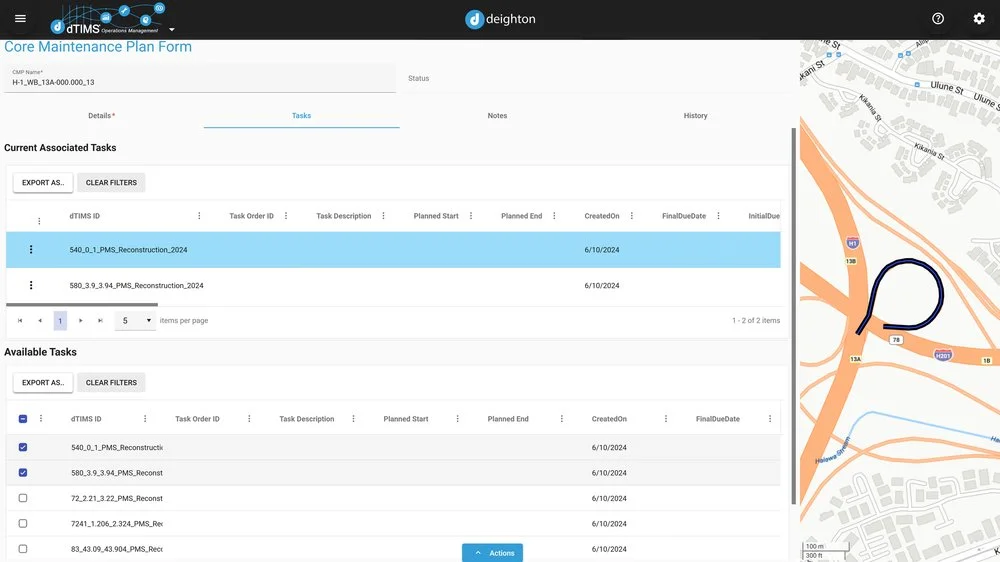Expand the Actions panel at bottom
This screenshot has height=562, width=1000.
492,553
